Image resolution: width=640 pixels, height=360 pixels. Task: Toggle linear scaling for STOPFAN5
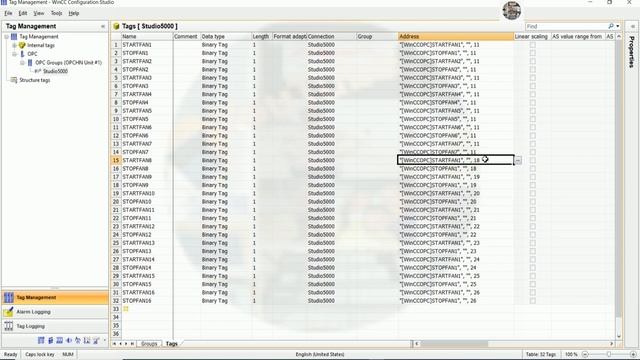pyautogui.click(x=533, y=119)
